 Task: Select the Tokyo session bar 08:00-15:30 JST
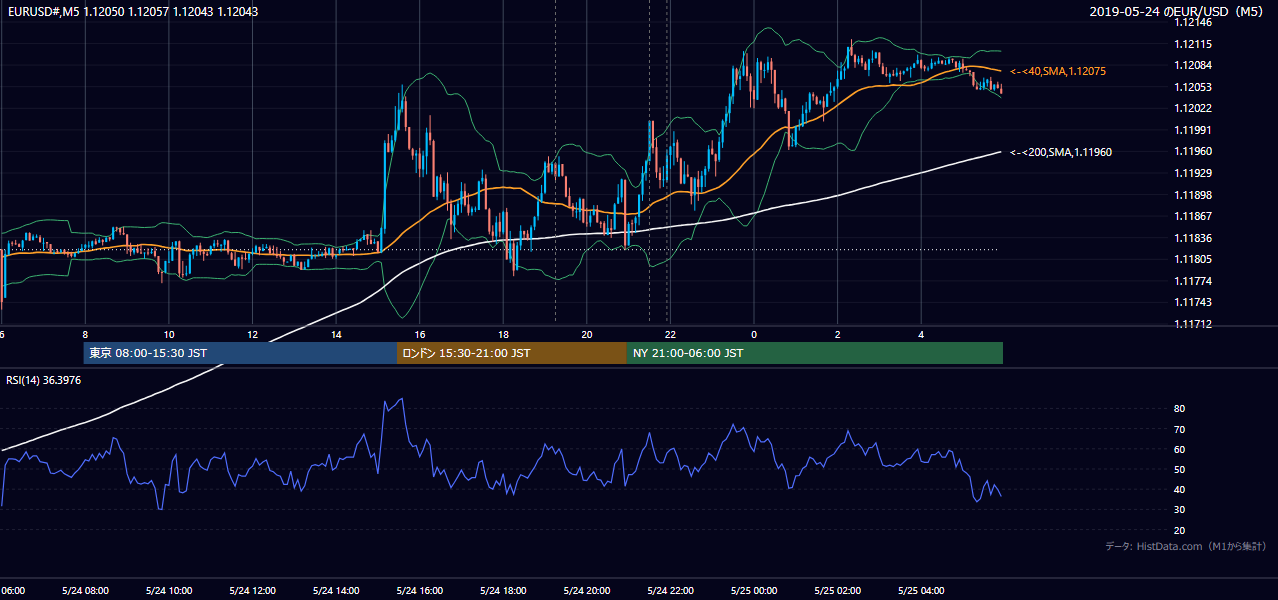[240, 353]
